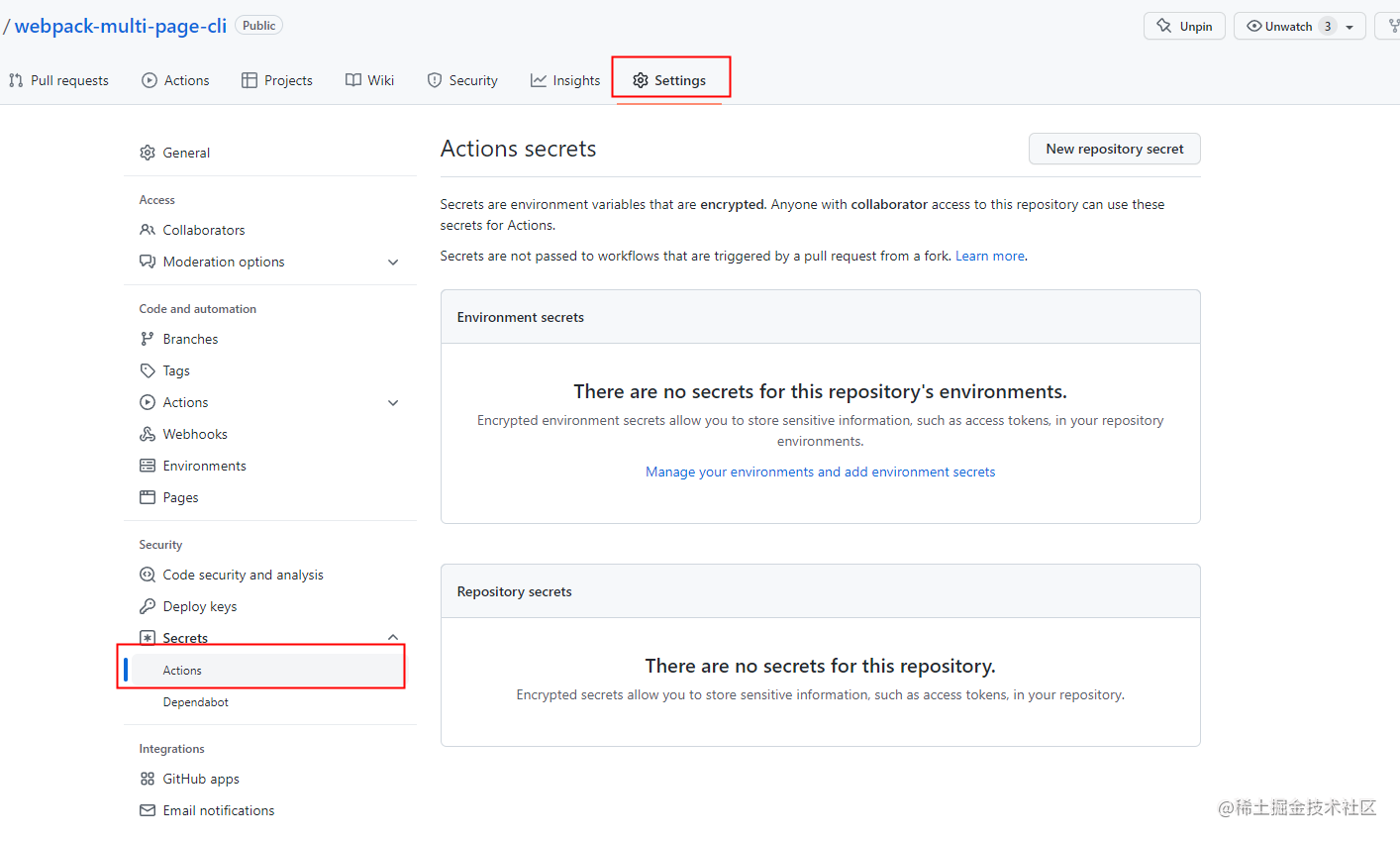Image resolution: width=1400 pixels, height=841 pixels.
Task: Open Manage your environments link
Action: click(820, 472)
